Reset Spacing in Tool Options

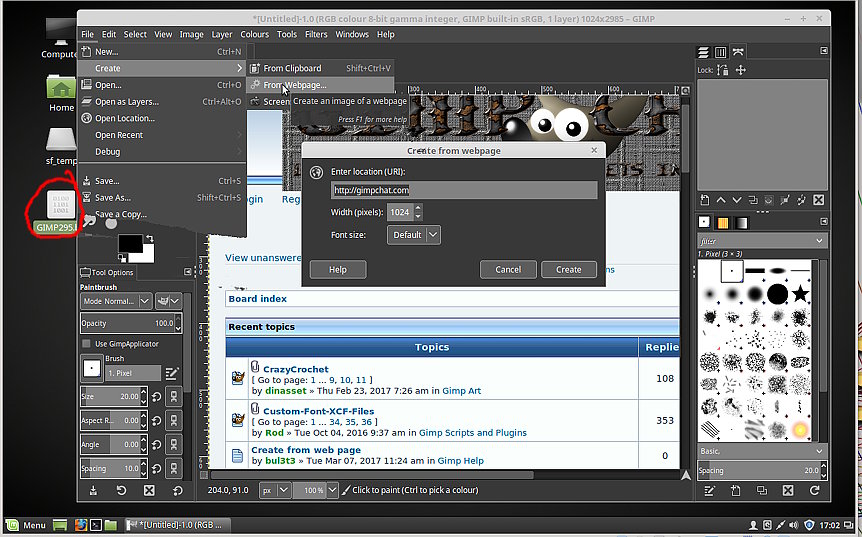pyautogui.click(x=156, y=469)
